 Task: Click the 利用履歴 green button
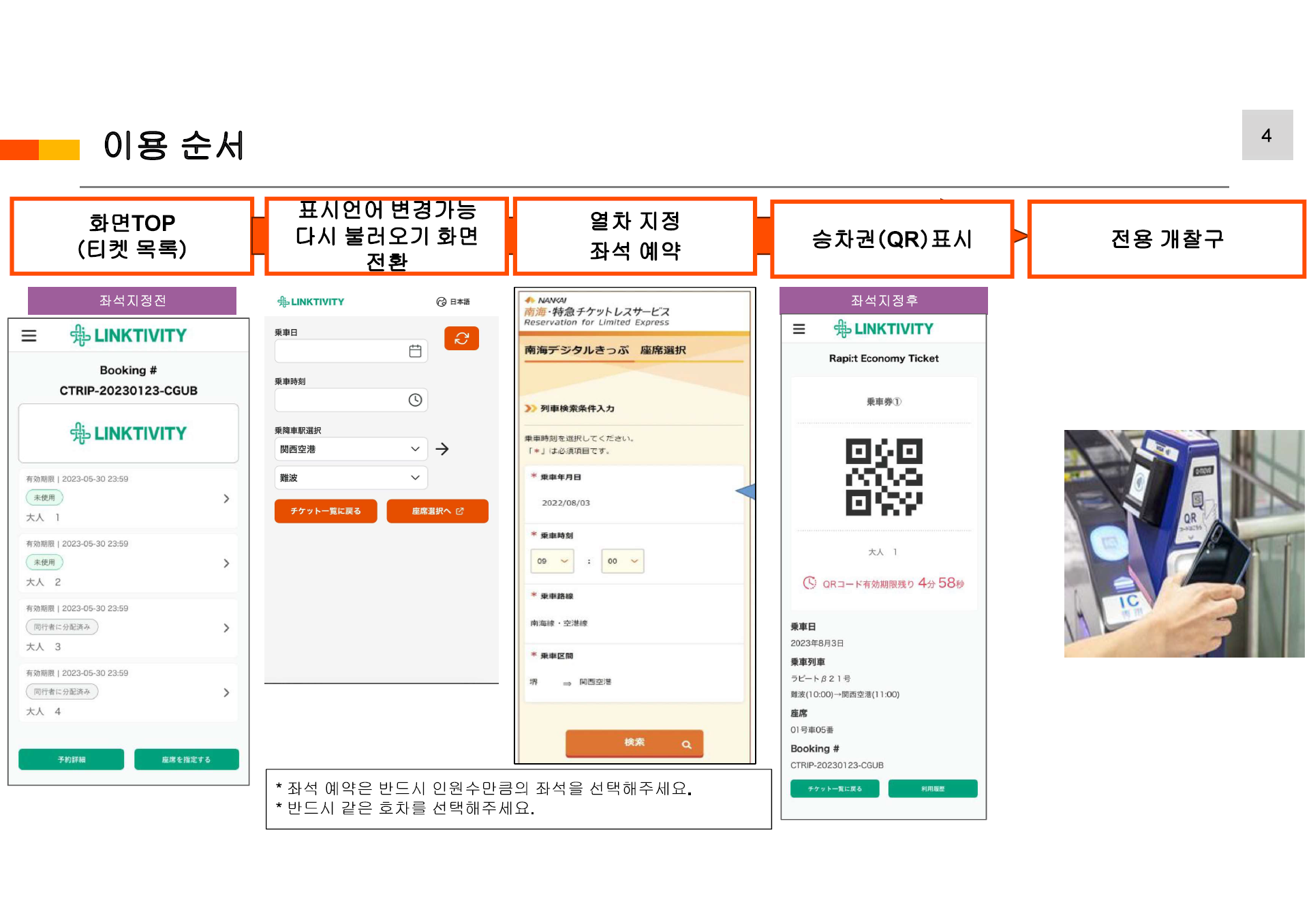933,788
